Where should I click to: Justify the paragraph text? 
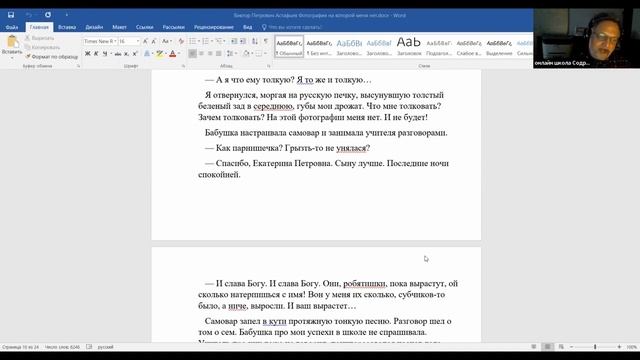tap(219, 53)
